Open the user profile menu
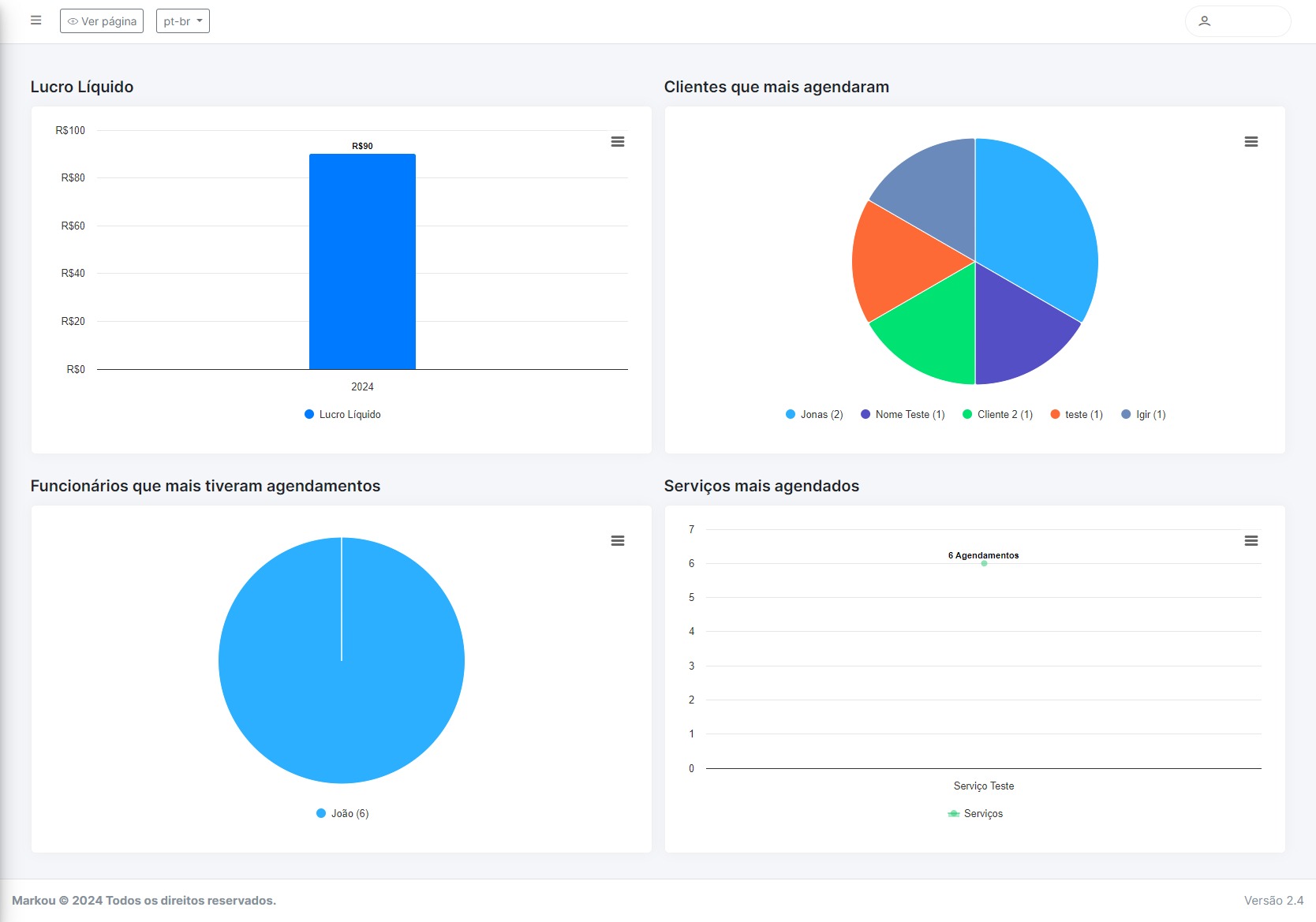The image size is (1316, 922). coord(1237,21)
